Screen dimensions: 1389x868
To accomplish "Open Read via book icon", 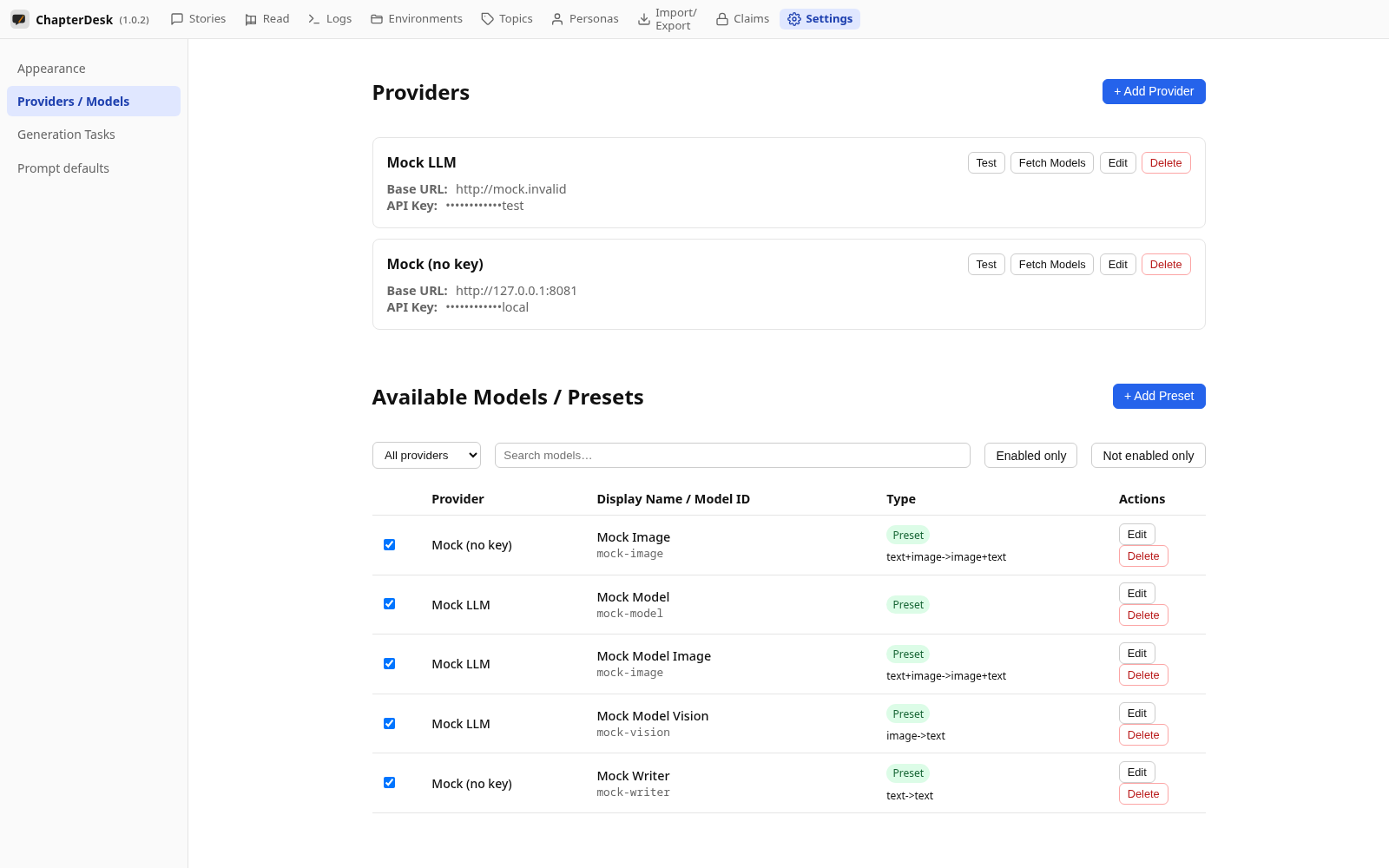I will (251, 19).
